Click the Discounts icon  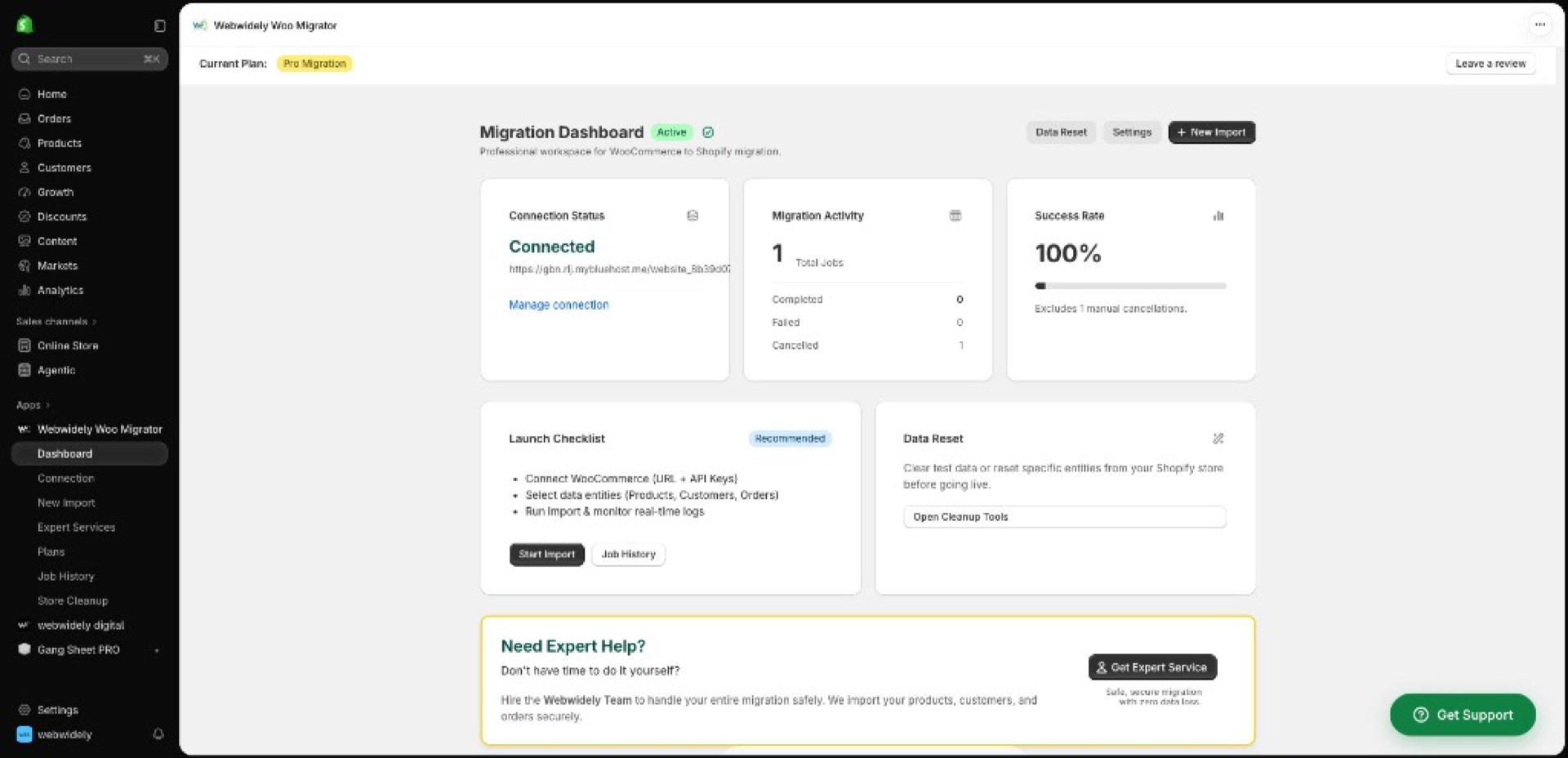tap(24, 216)
